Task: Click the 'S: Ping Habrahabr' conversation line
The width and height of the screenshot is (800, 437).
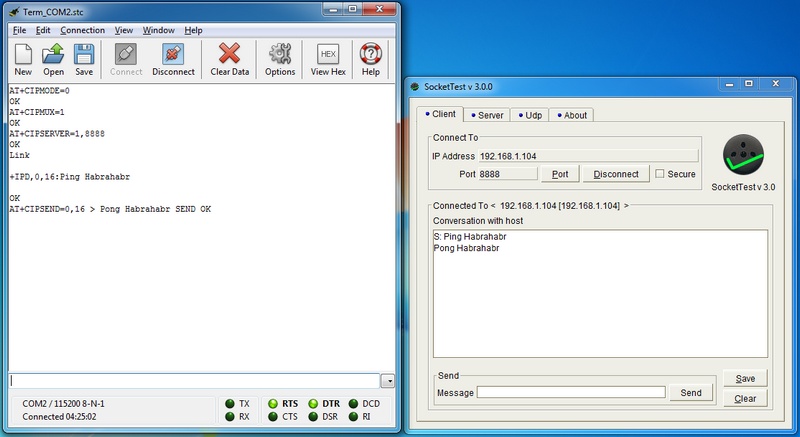Action: 470,237
